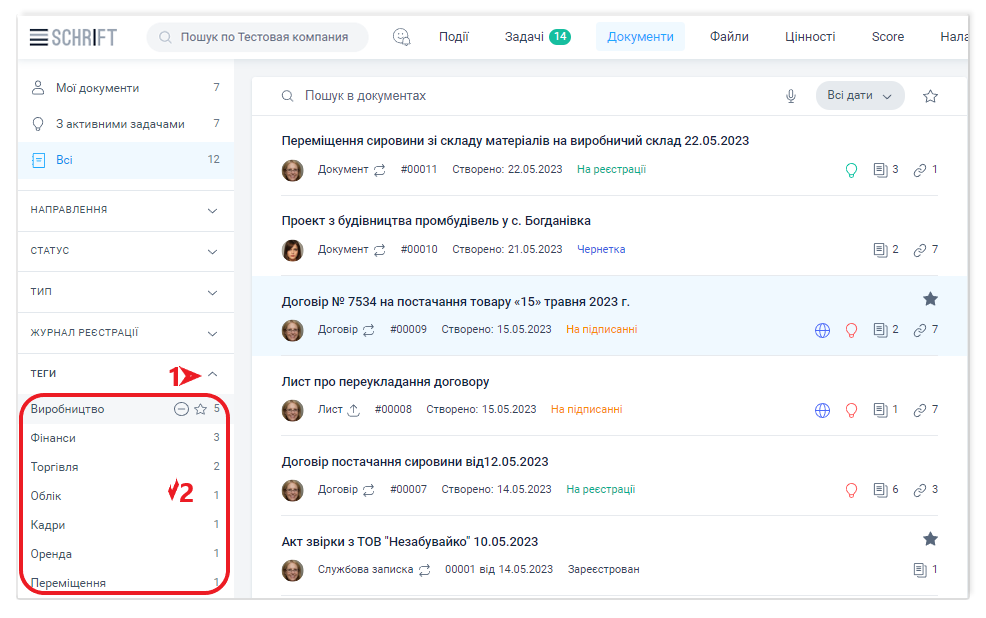Filter by the Фінанси tag

click(54, 438)
